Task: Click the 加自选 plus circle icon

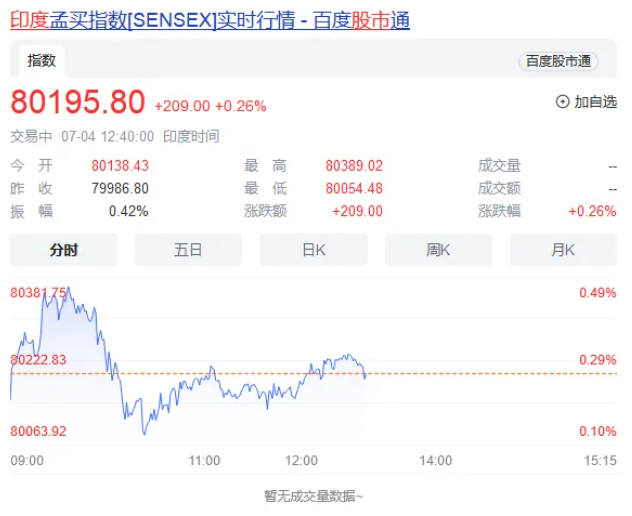Action: 562,102
